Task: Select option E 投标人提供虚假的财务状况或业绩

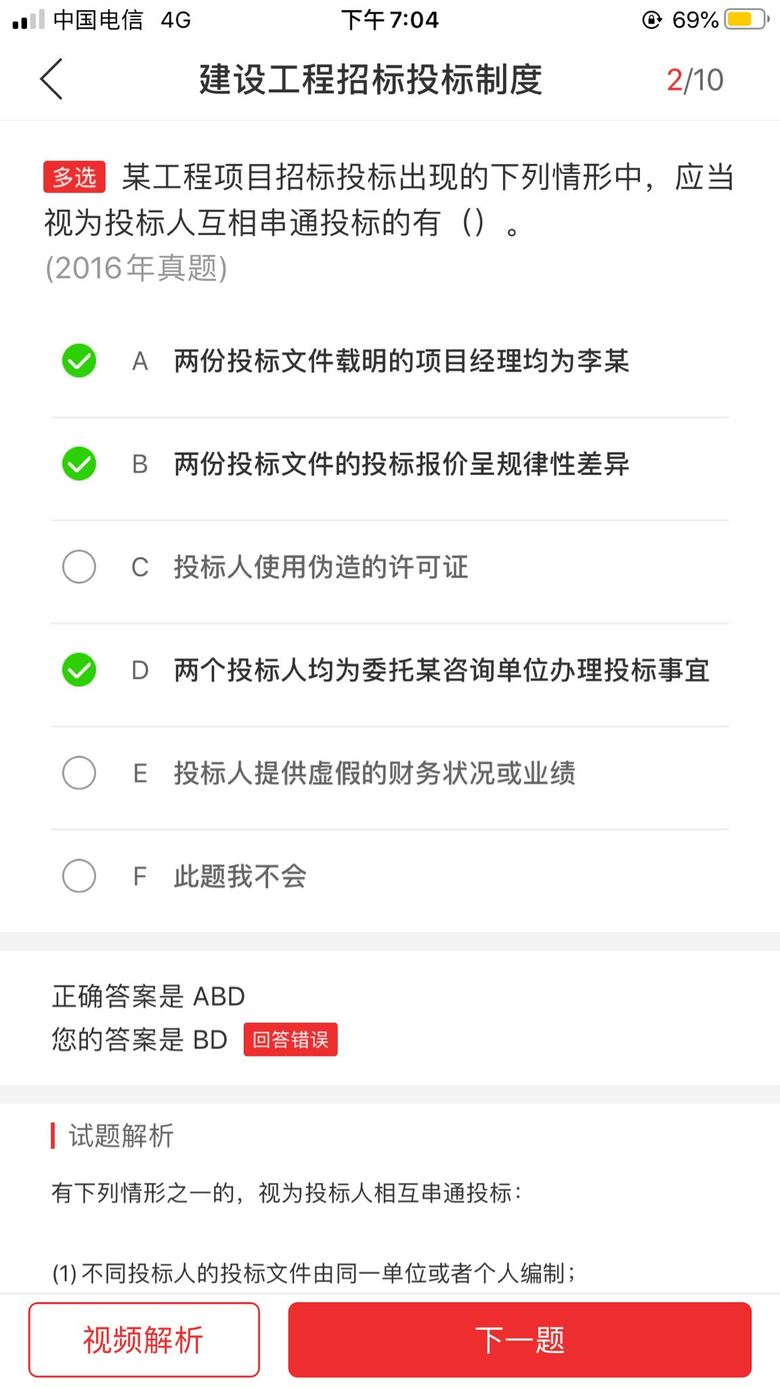Action: coord(79,773)
